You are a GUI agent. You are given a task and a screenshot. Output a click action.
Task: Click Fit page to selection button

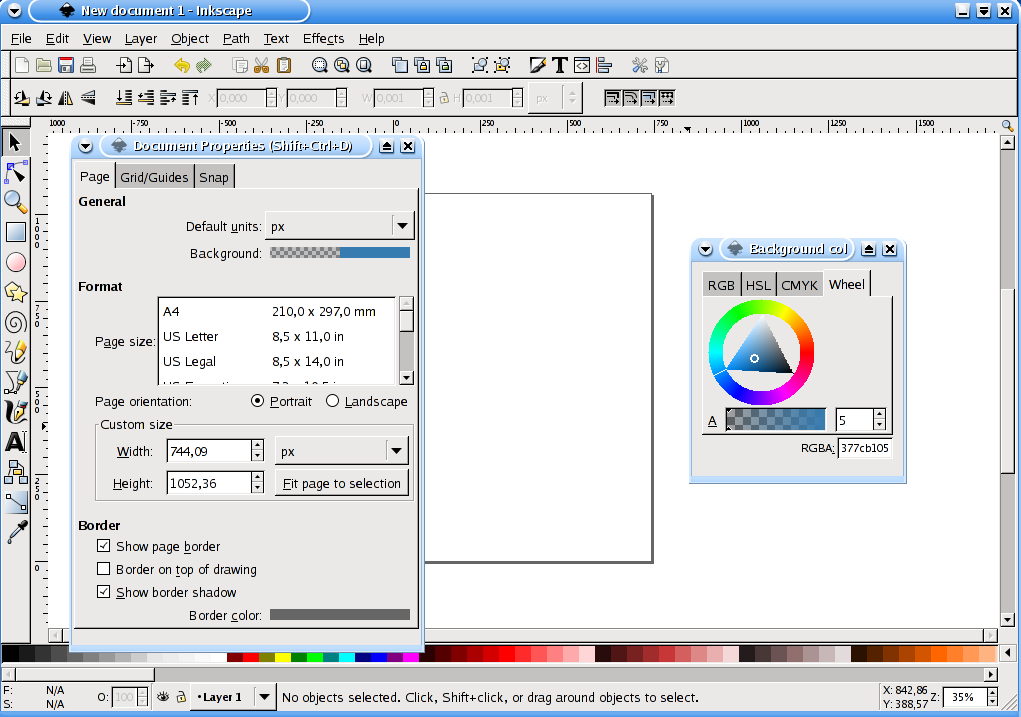pyautogui.click(x=342, y=483)
